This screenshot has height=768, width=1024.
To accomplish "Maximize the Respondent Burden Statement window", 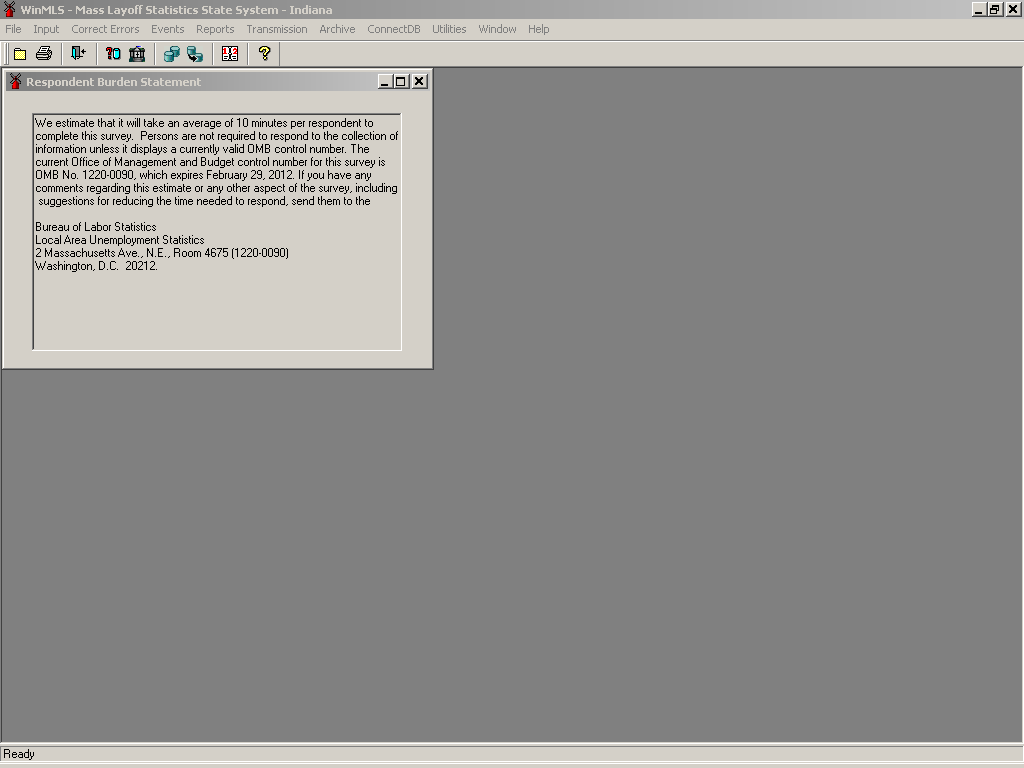I will point(402,82).
